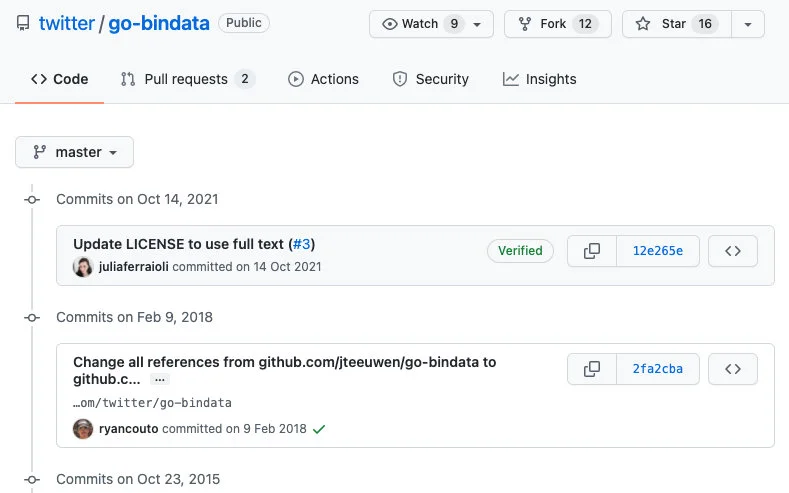Image resolution: width=789 pixels, height=493 pixels.
Task: Open the twitter organization link
Action: [66, 24]
